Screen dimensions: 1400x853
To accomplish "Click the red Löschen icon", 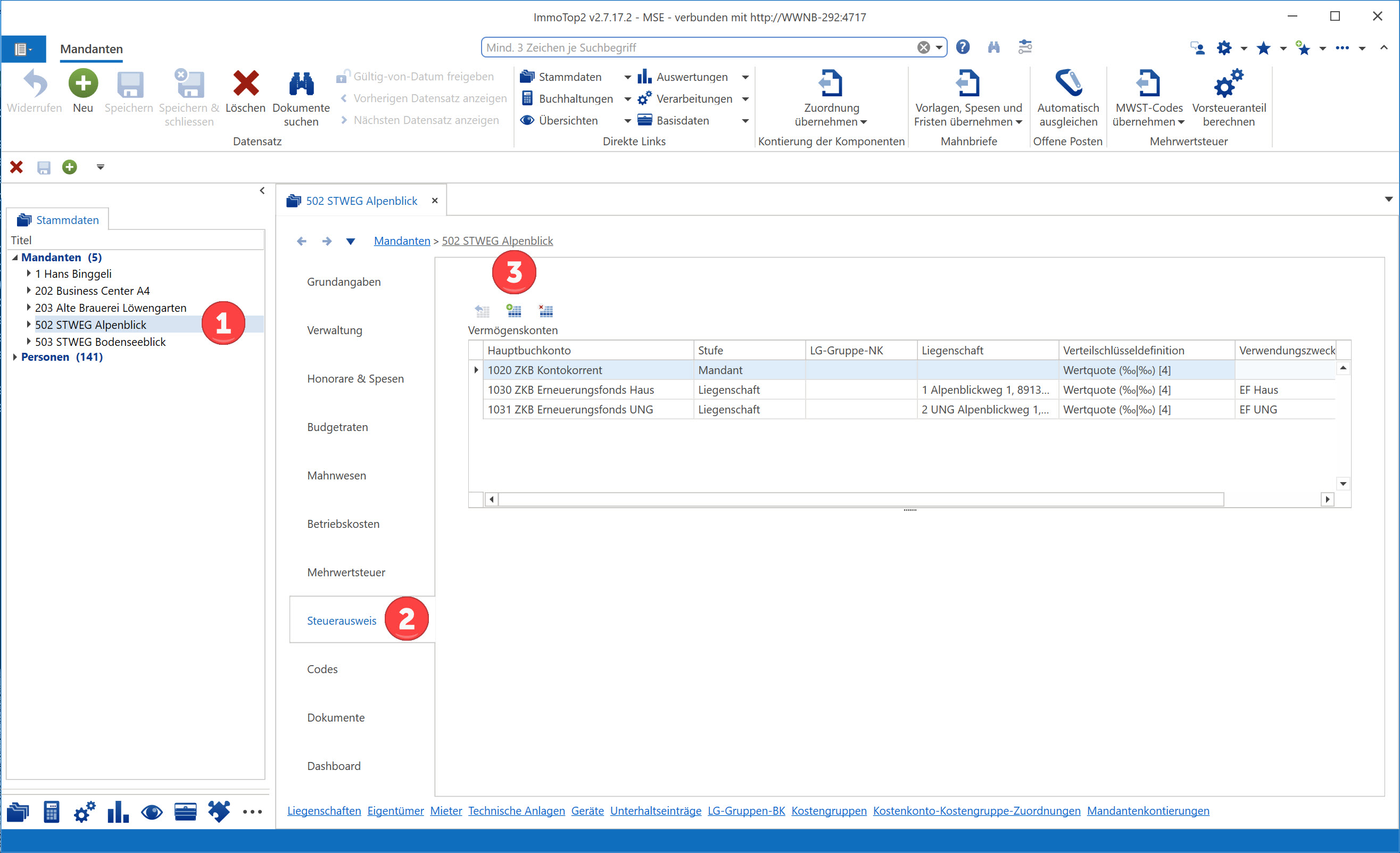I will tap(245, 84).
